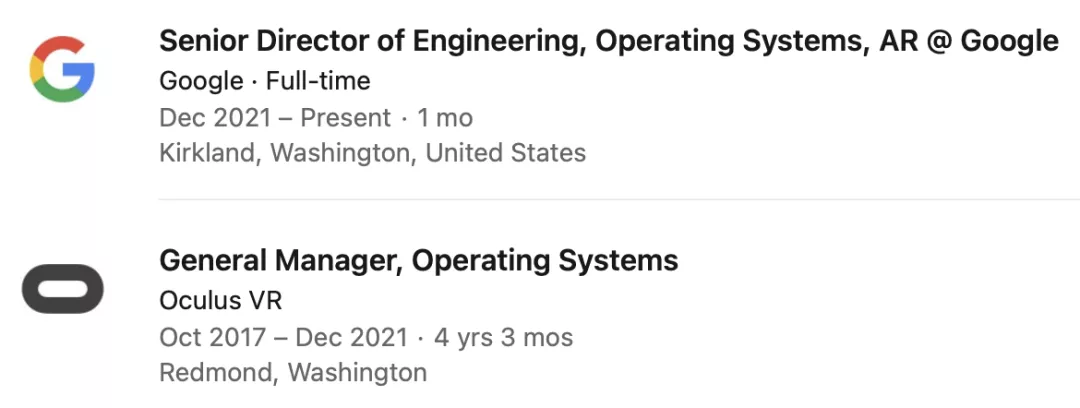
Task: Click the '4 yrs 3 mos' duration text
Action: pos(503,337)
